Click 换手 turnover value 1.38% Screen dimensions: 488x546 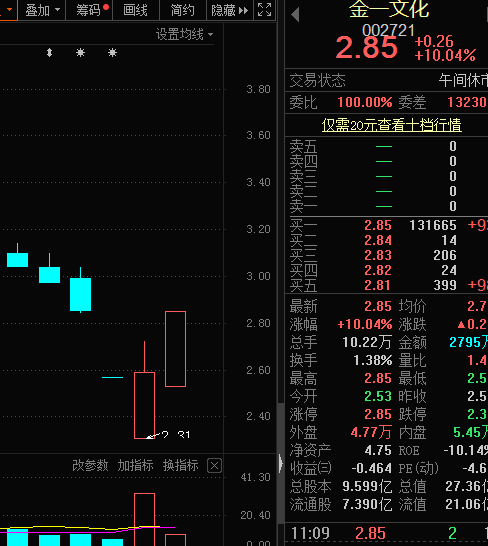pos(373,360)
